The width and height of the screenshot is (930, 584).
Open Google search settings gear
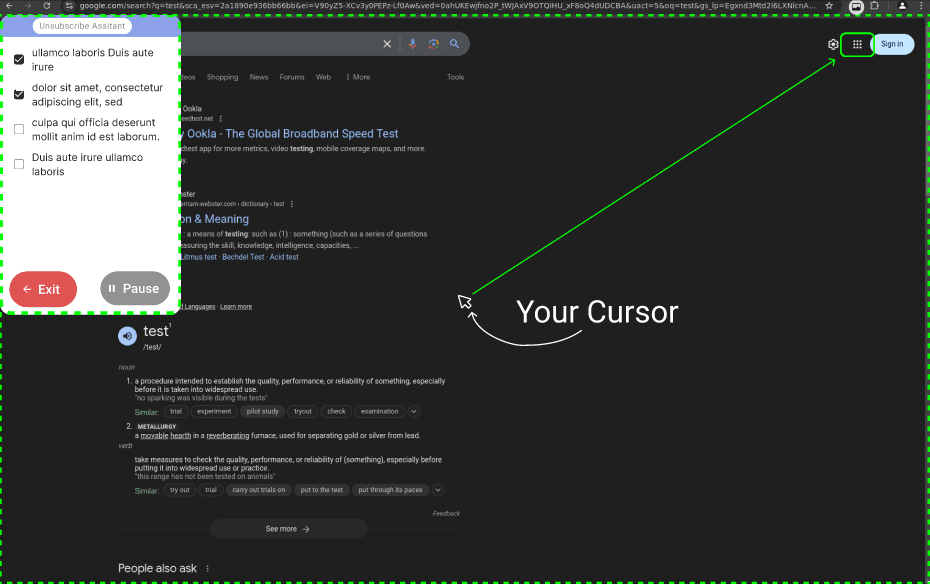coord(833,44)
